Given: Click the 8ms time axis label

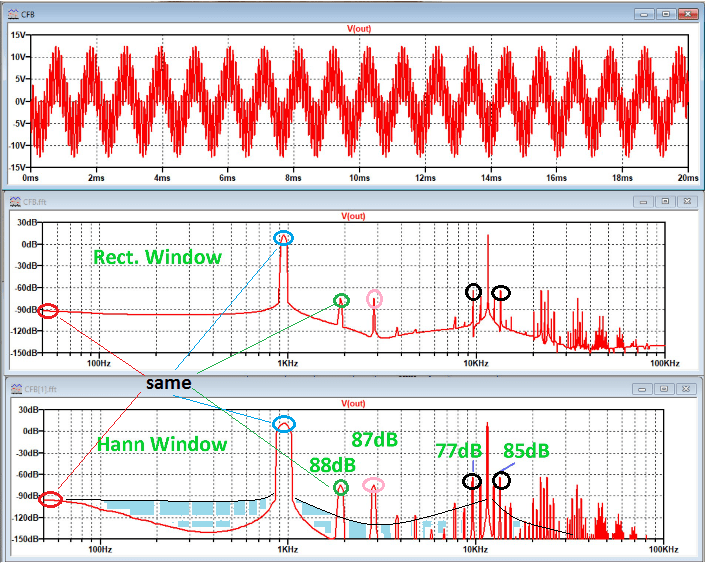Looking at the screenshot, I should coord(293,178).
